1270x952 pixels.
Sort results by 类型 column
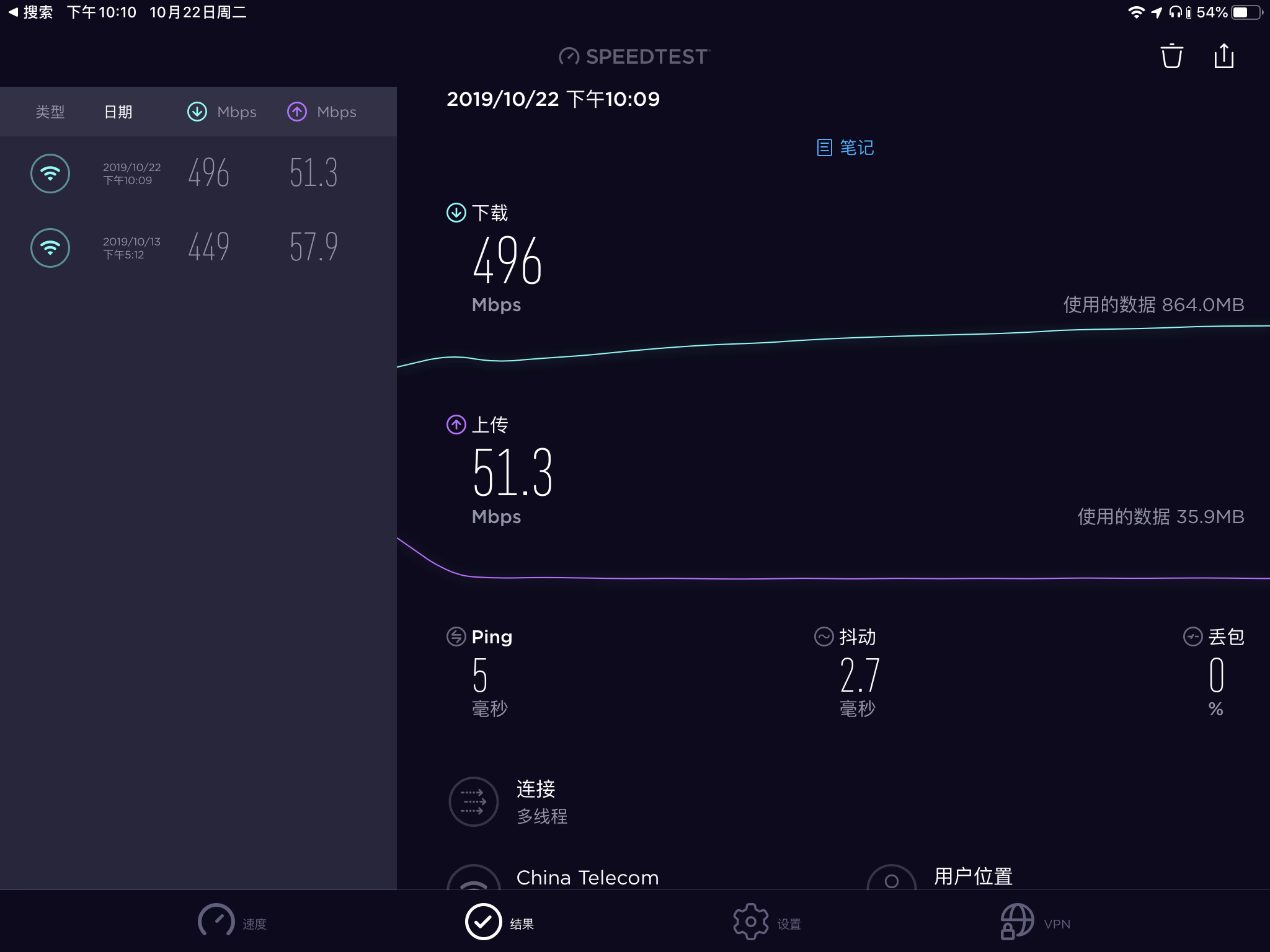click(x=50, y=112)
